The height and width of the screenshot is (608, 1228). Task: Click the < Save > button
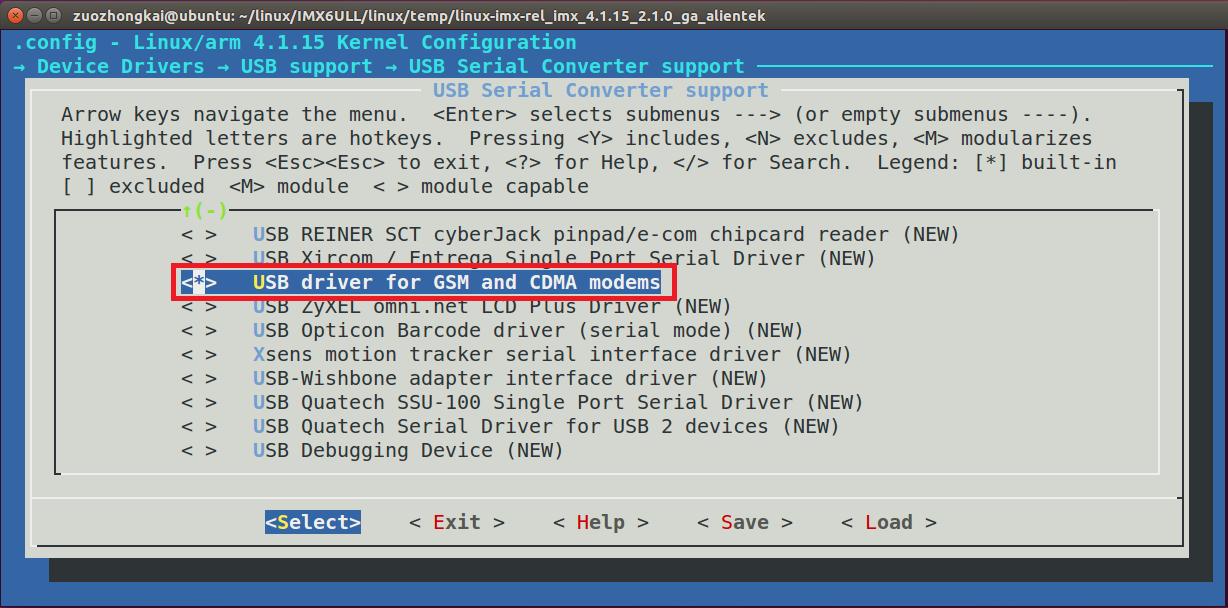pos(745,522)
